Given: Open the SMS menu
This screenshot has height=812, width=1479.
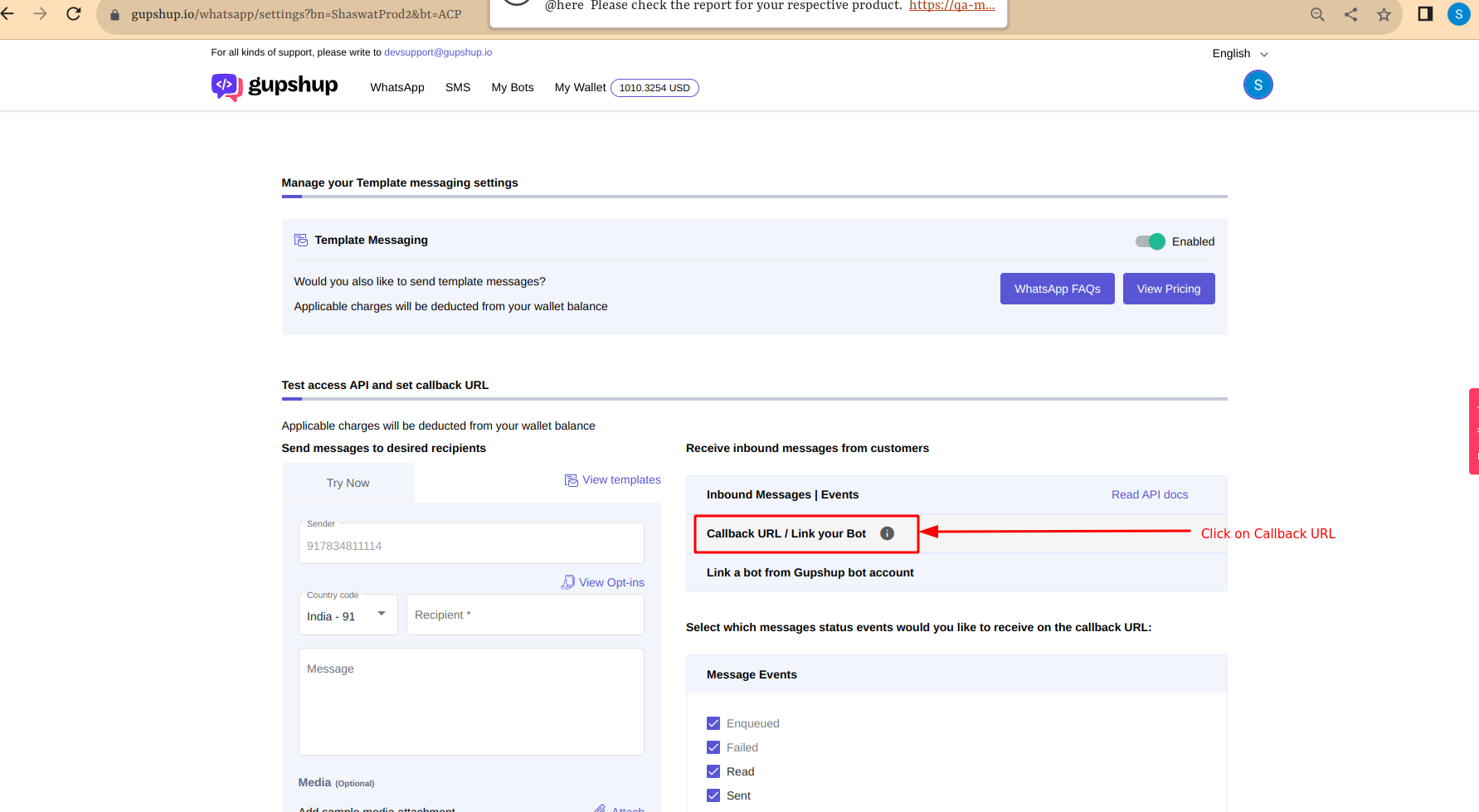Looking at the screenshot, I should [x=458, y=87].
